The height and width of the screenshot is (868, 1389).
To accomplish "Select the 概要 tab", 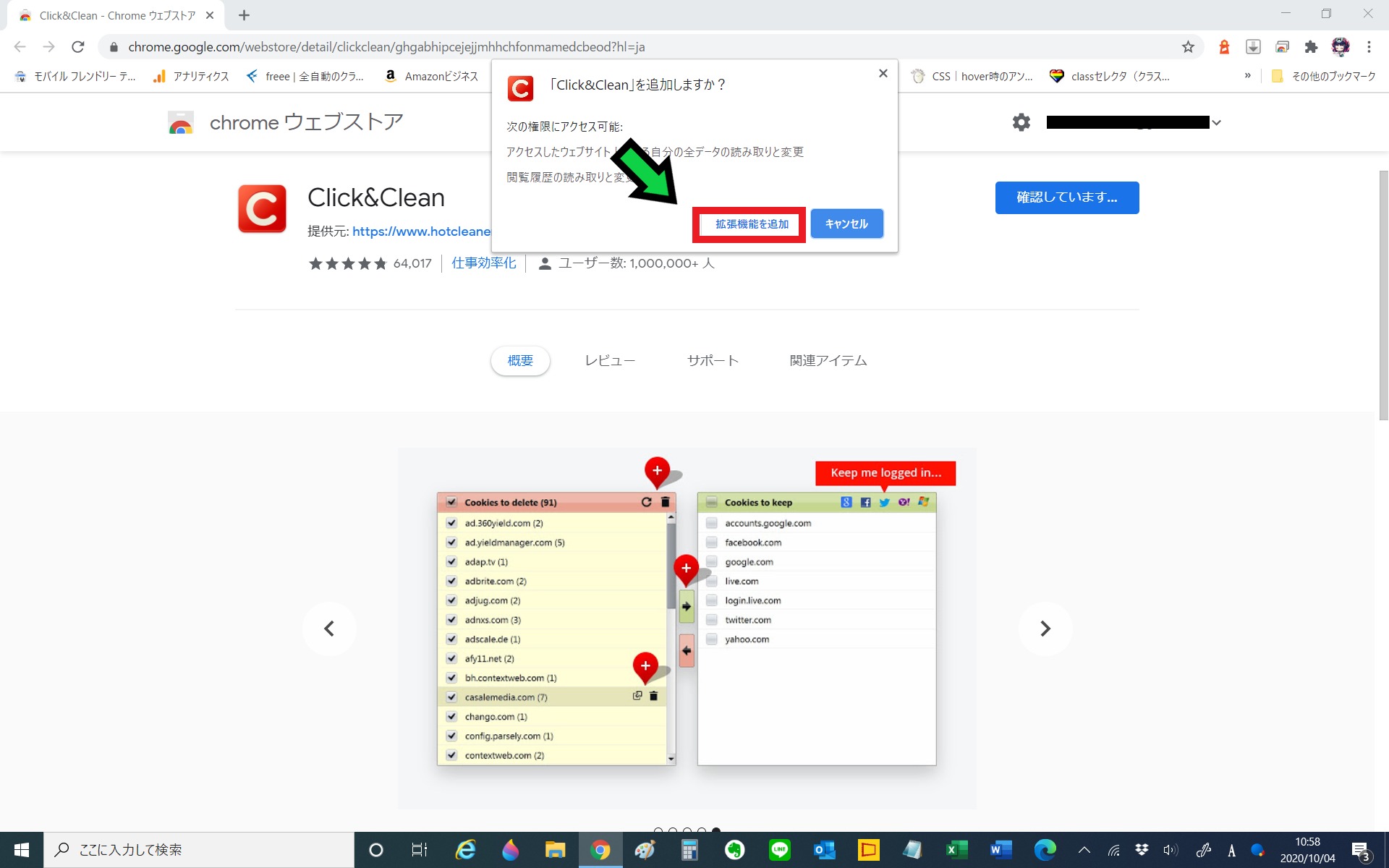I will pyautogui.click(x=520, y=360).
